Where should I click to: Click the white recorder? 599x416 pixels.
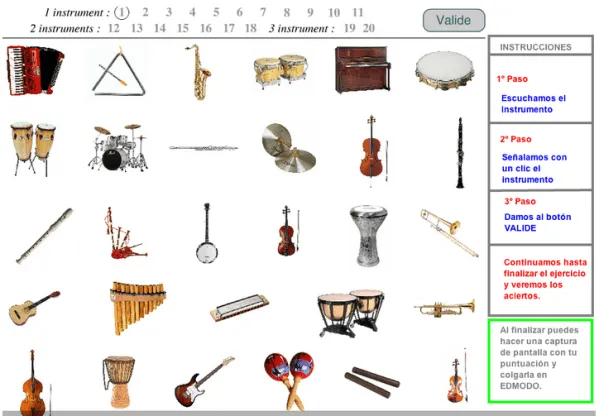(44, 236)
